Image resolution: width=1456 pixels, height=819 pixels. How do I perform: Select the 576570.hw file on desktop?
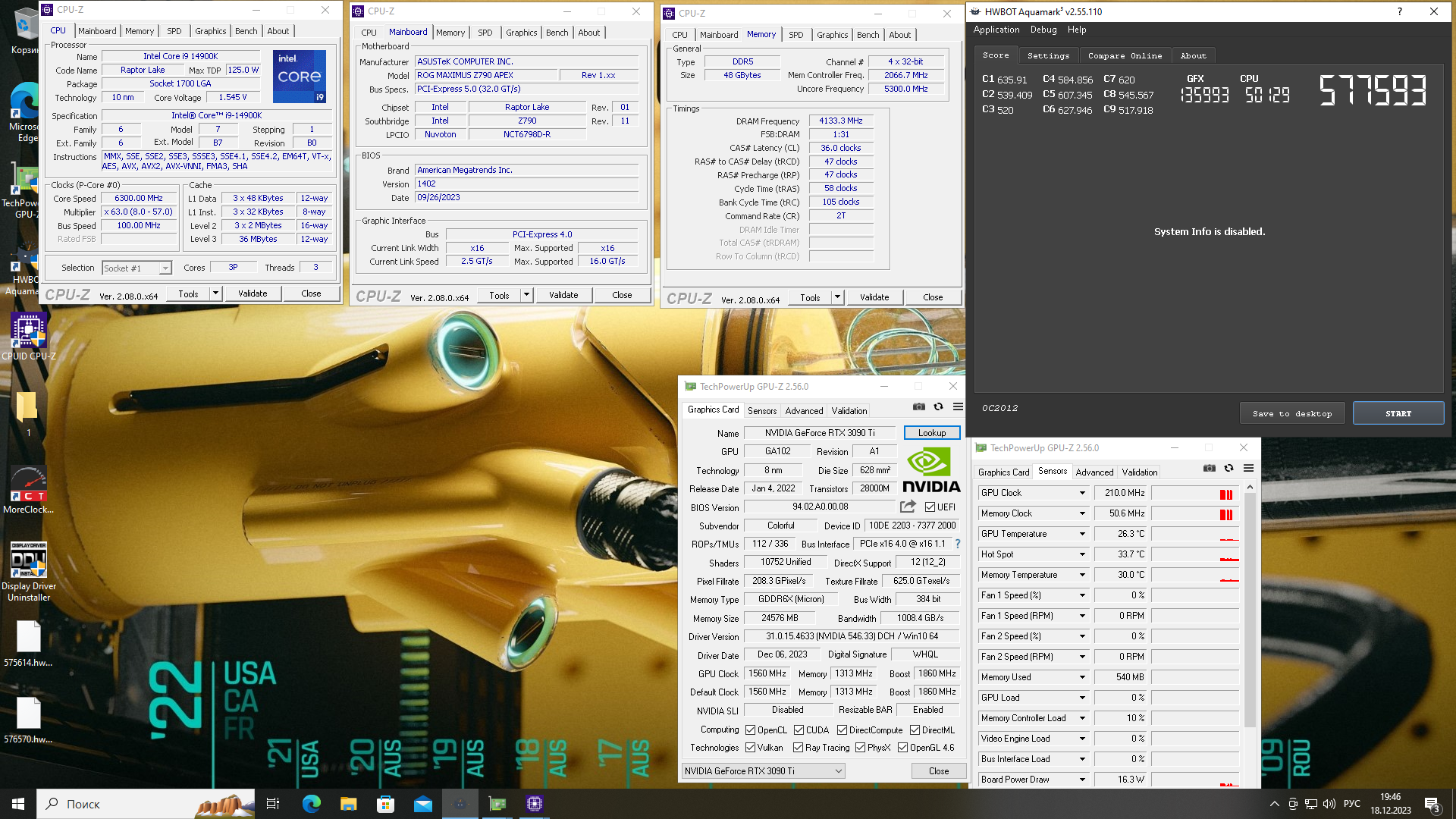(28, 720)
